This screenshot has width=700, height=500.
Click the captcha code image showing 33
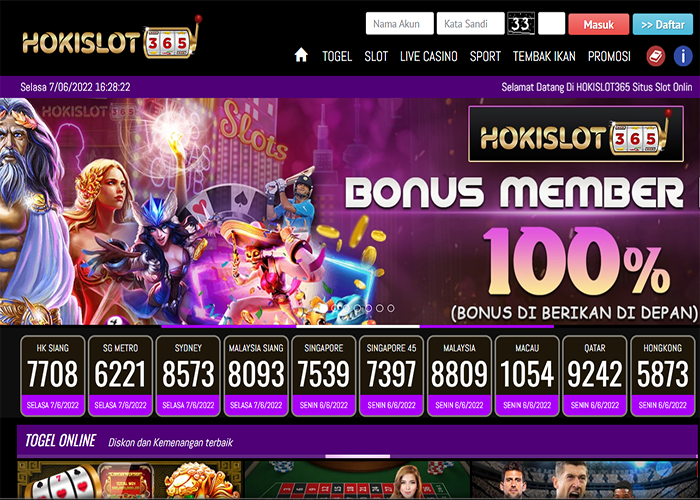point(521,24)
